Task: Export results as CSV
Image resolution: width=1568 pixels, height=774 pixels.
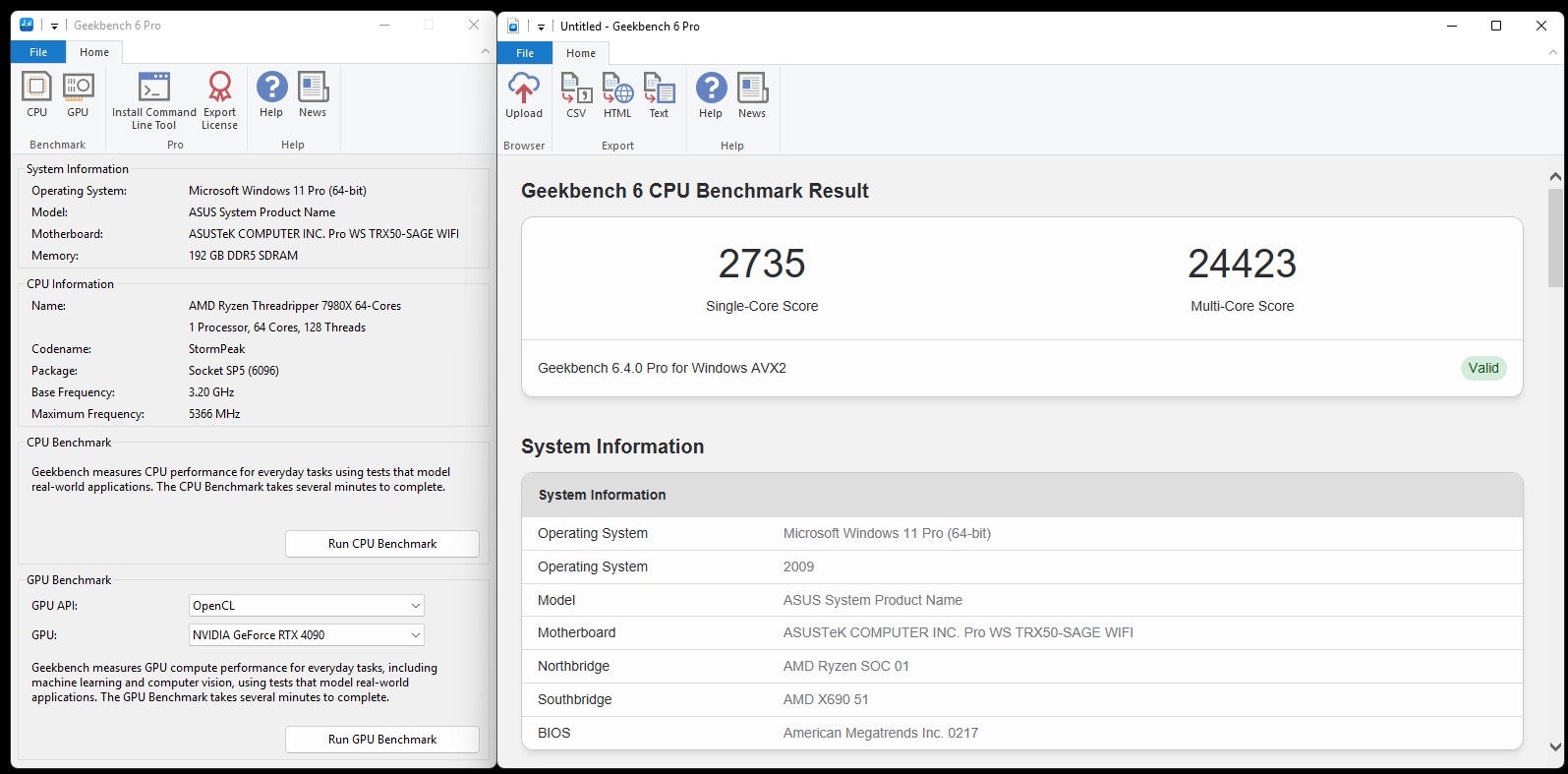Action: coord(576,96)
